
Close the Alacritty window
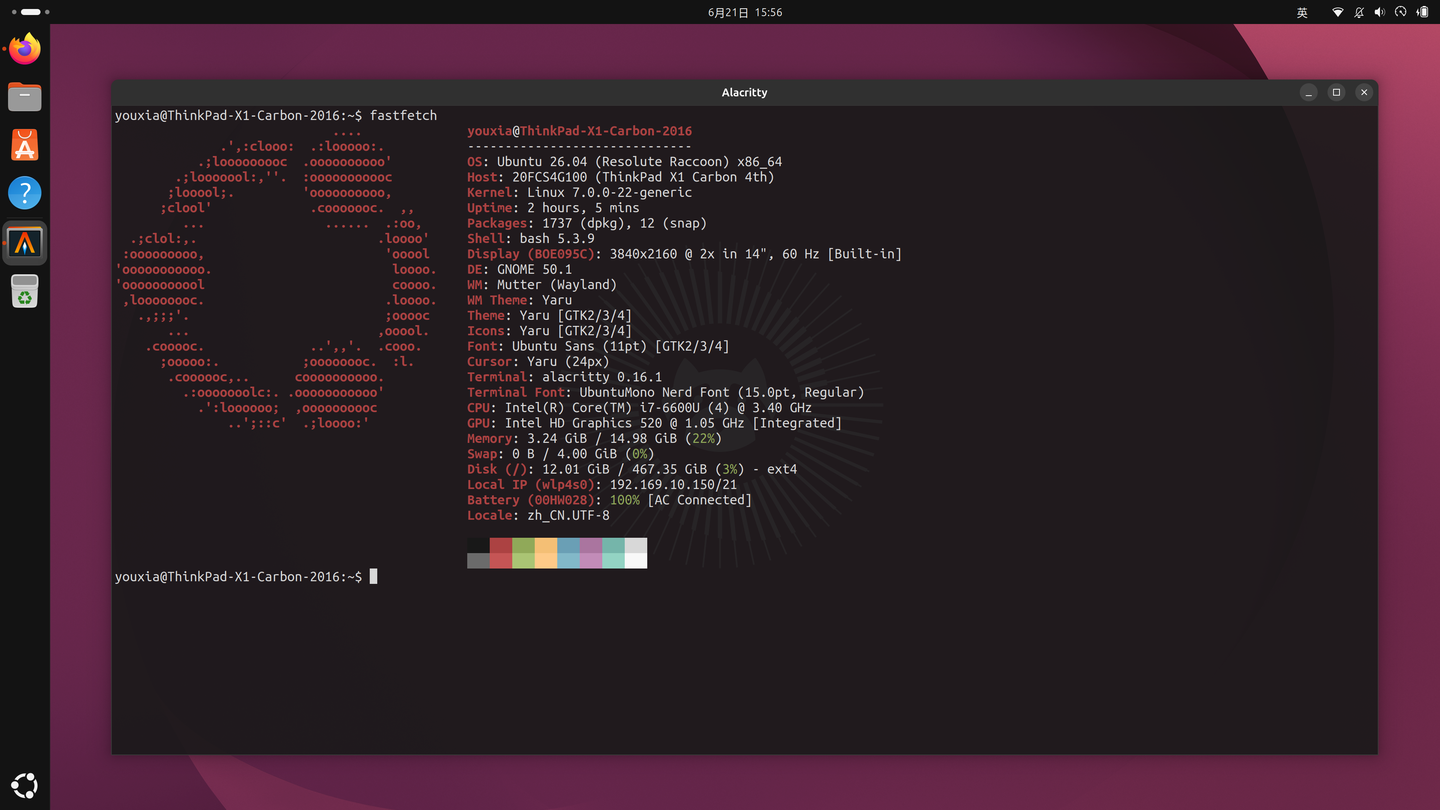pos(1364,92)
